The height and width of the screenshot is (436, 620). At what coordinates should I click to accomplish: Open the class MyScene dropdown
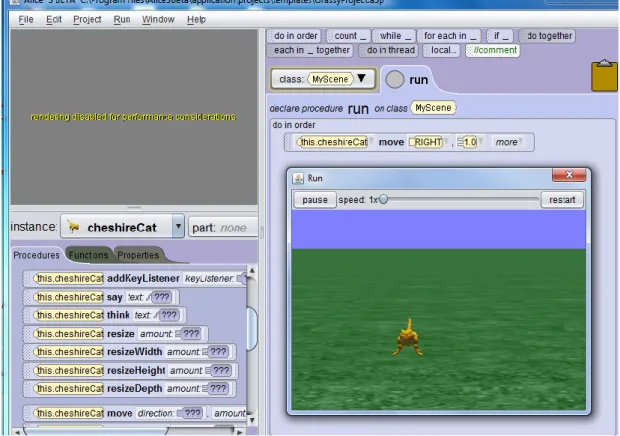click(x=361, y=78)
